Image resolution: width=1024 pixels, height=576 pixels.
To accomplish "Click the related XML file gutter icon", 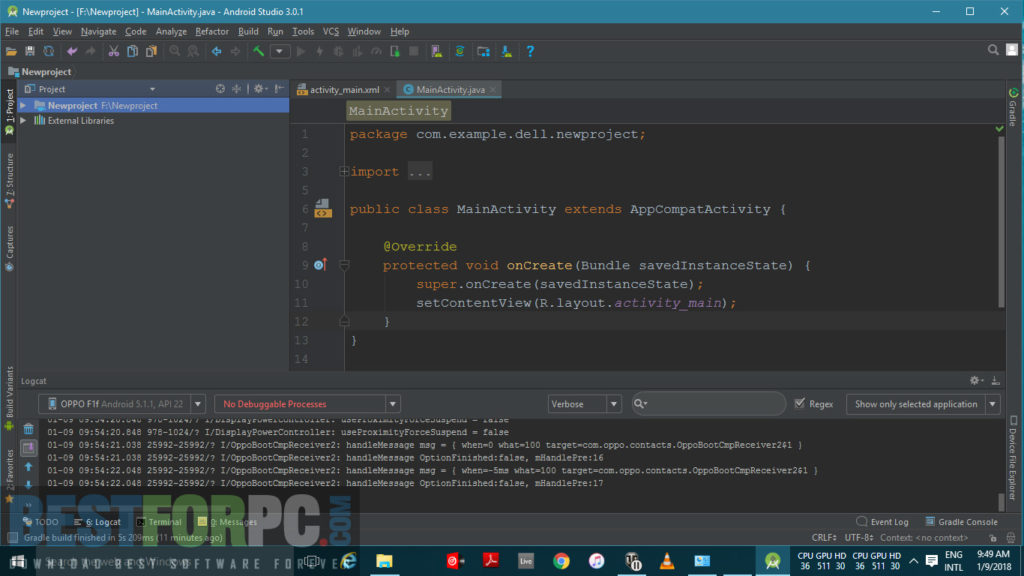I will [x=323, y=209].
